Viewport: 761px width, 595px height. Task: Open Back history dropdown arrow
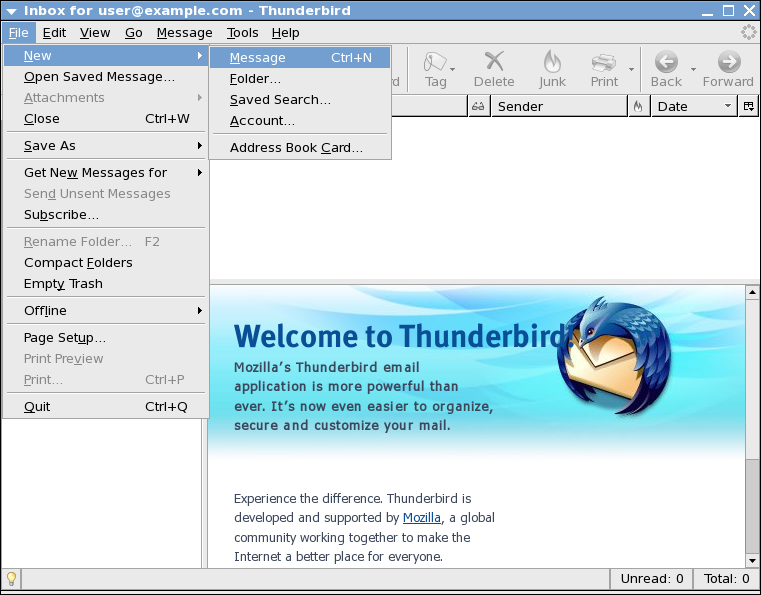point(694,69)
